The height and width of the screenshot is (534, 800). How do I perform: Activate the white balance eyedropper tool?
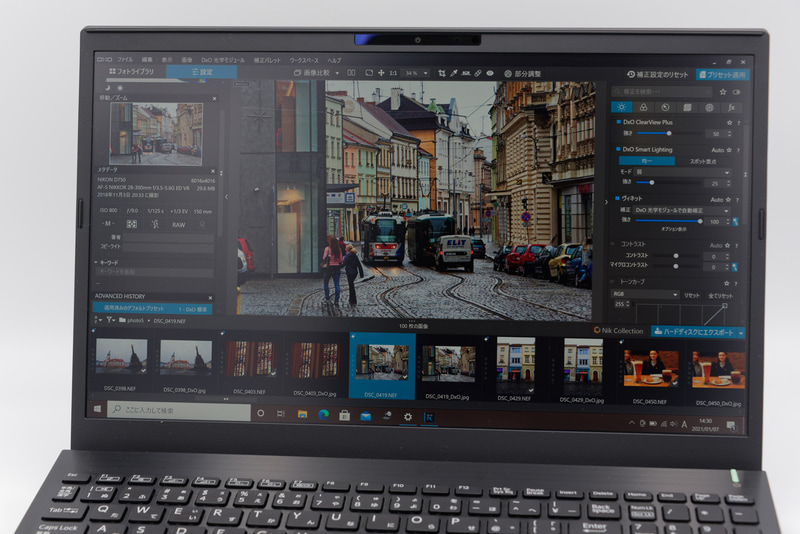click(x=454, y=73)
